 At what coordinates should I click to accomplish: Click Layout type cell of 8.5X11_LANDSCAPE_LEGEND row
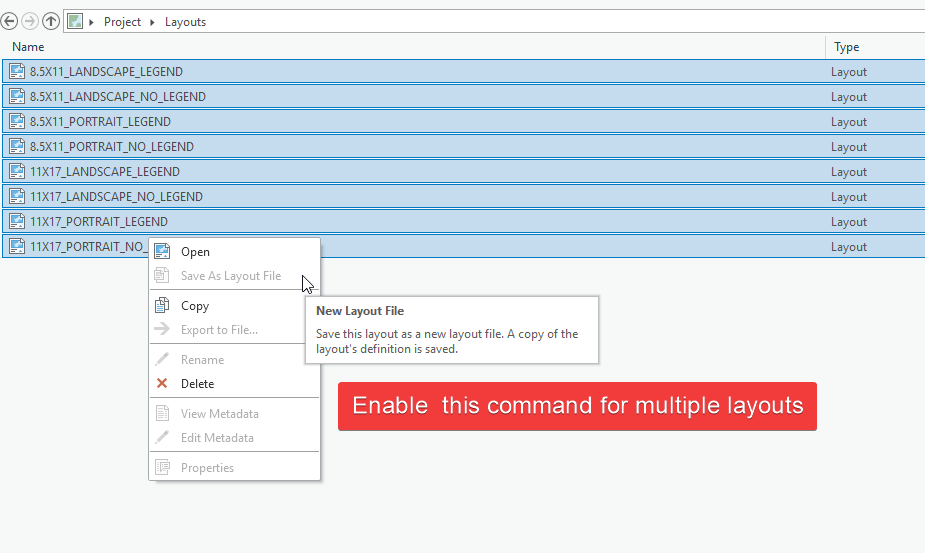(x=848, y=72)
